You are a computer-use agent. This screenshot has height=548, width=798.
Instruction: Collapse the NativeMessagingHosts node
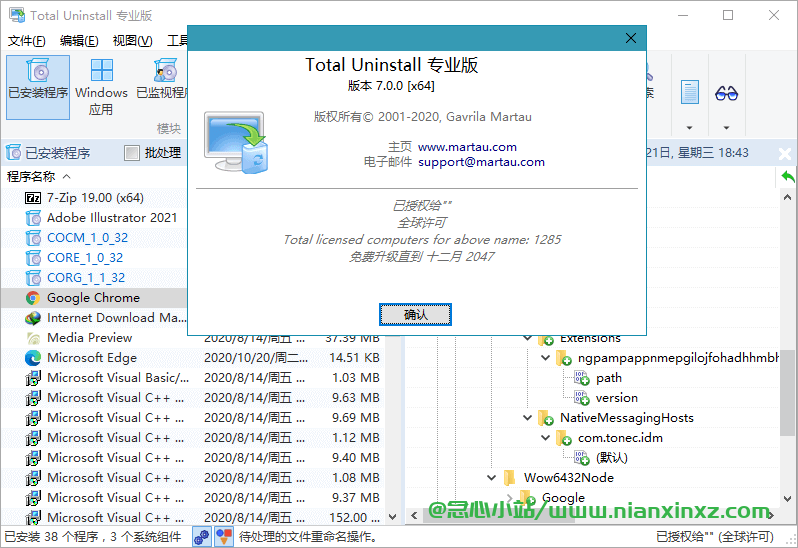click(x=528, y=418)
